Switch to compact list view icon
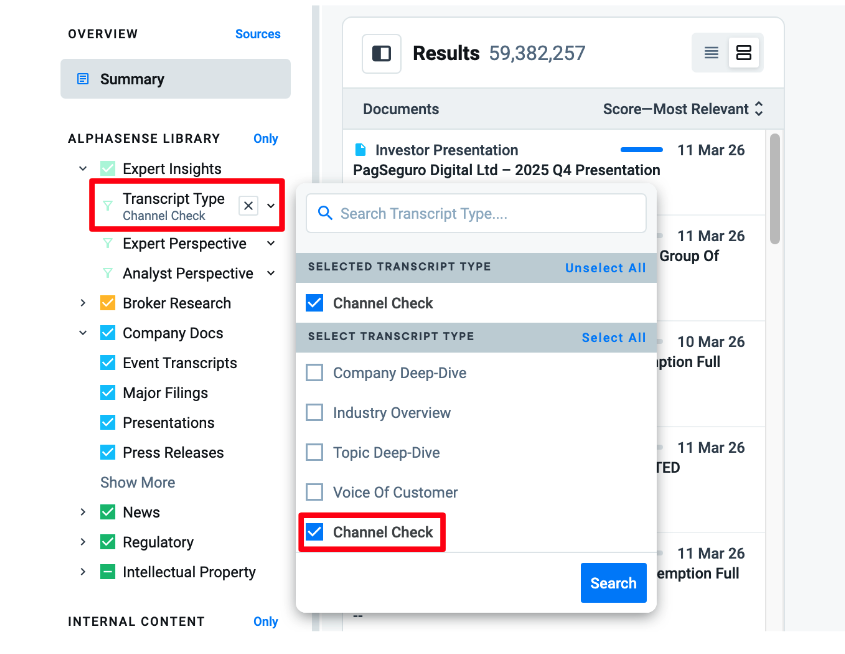Image resolution: width=845 pixels, height=654 pixels. [711, 52]
